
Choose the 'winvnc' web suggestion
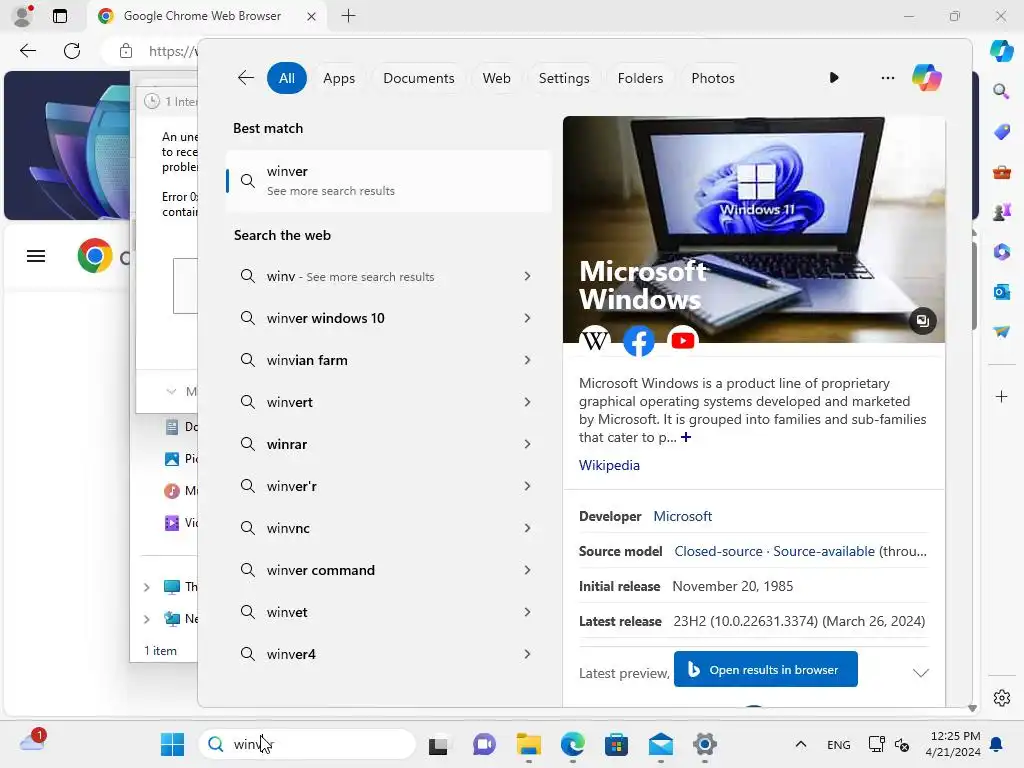pos(389,528)
